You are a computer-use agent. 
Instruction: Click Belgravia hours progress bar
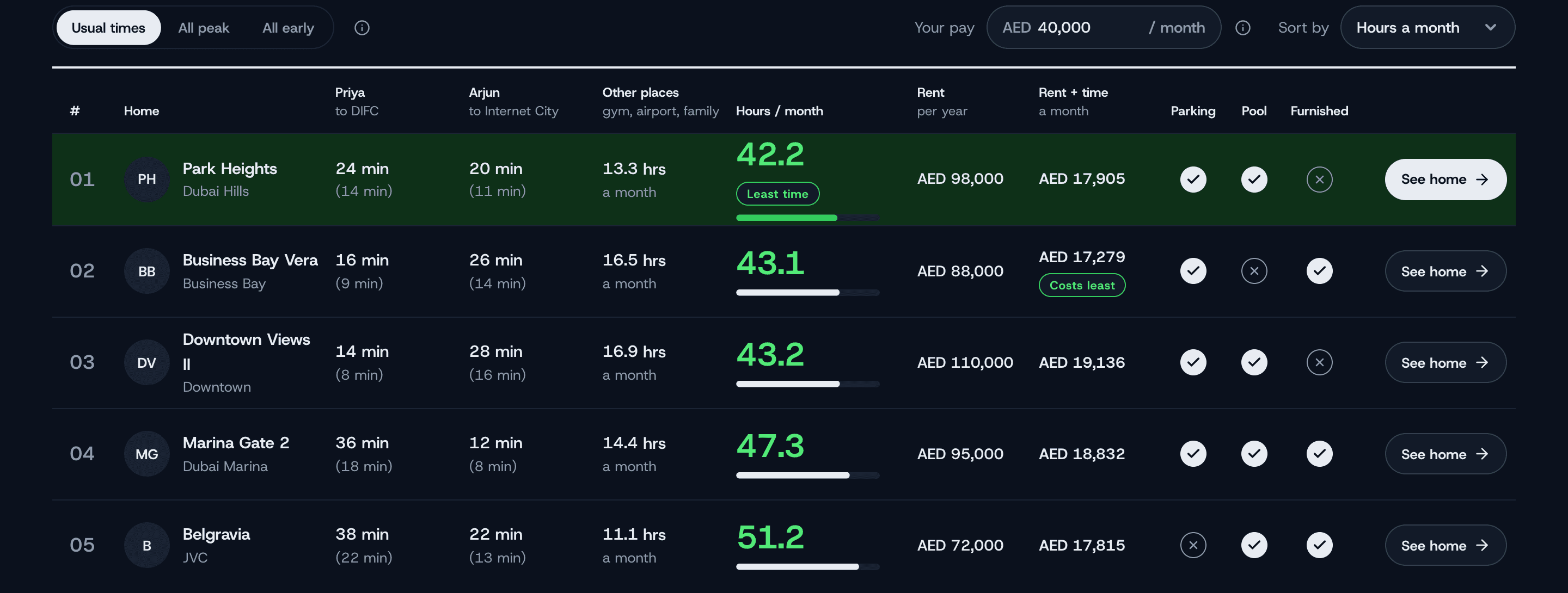click(808, 567)
